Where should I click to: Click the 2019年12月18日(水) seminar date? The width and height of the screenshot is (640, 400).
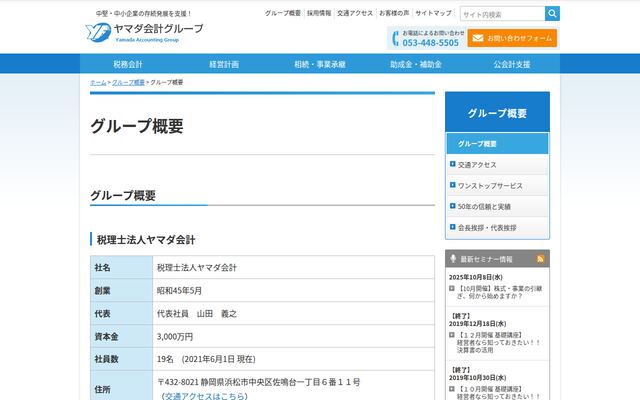point(478,324)
